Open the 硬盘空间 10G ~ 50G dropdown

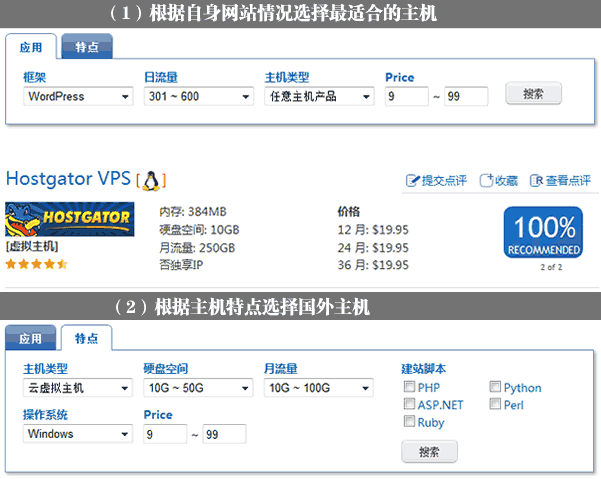click(x=198, y=388)
